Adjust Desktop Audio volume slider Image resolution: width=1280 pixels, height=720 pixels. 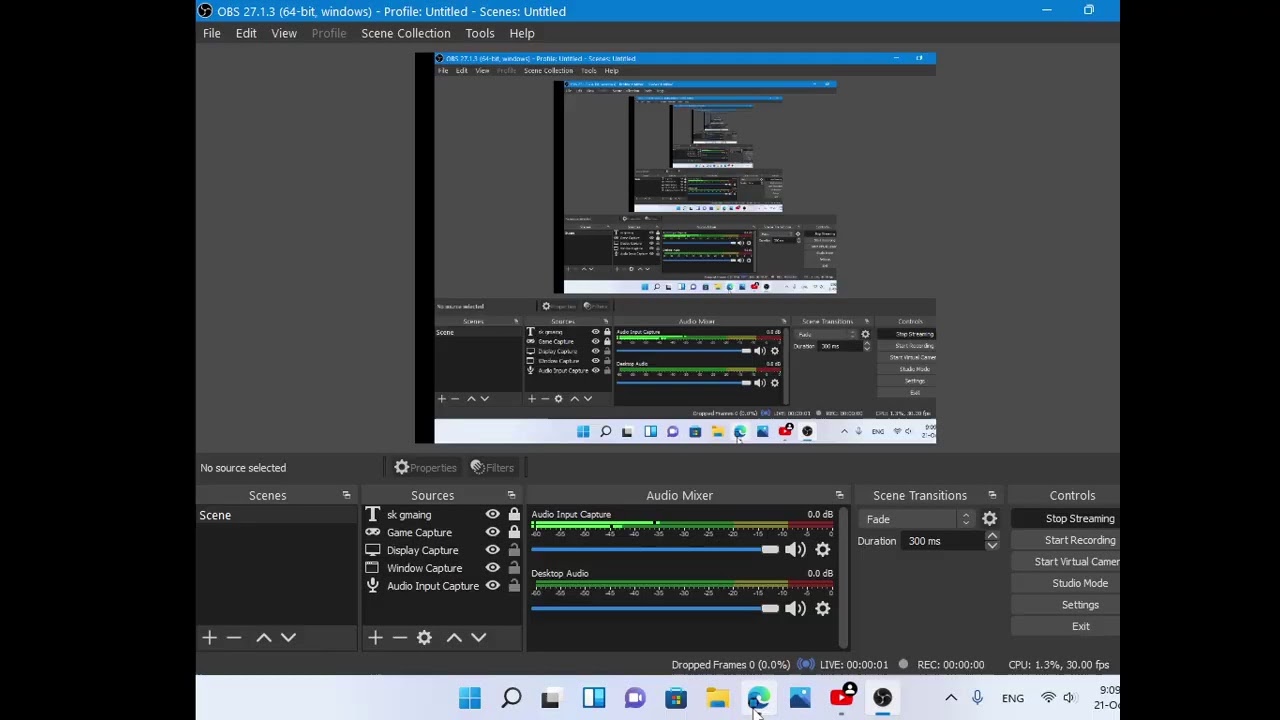pos(655,608)
